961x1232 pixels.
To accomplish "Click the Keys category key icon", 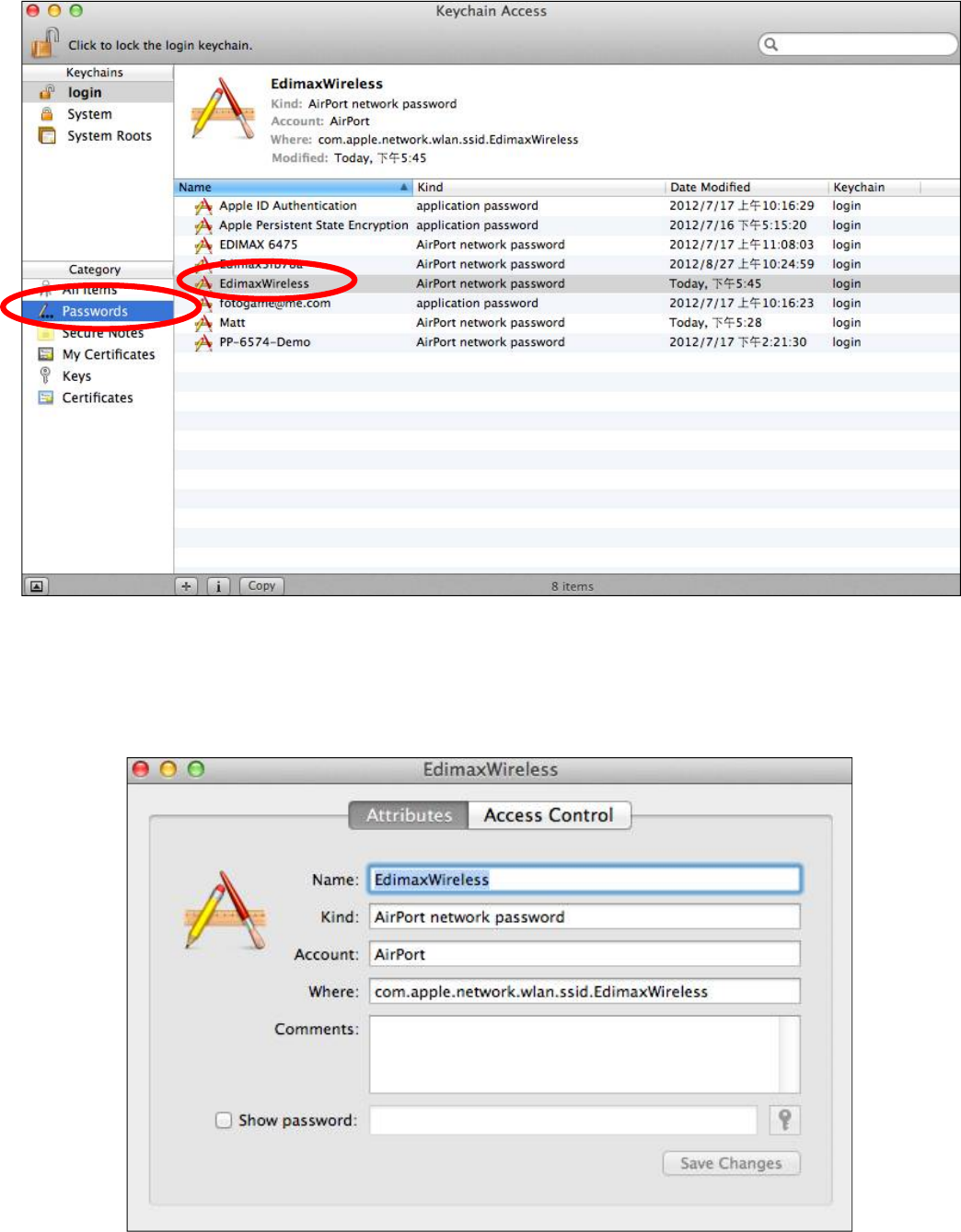I will pyautogui.click(x=45, y=375).
